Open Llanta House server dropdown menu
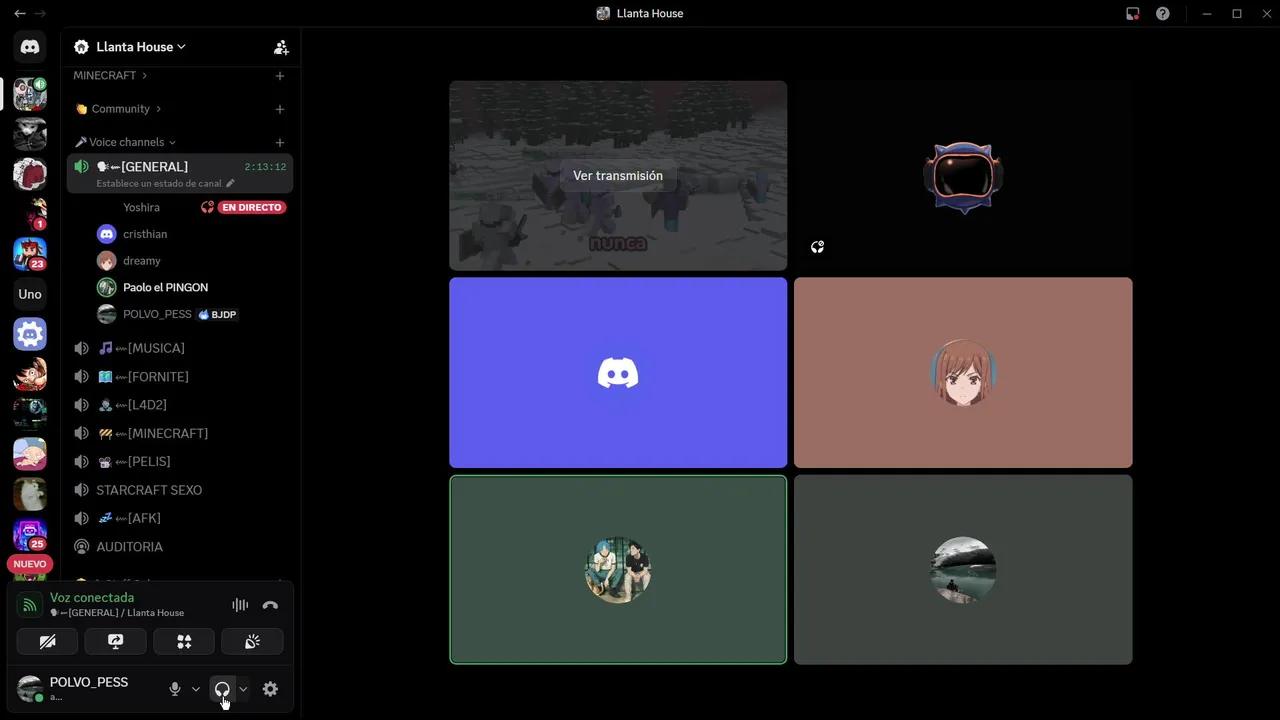Image resolution: width=1280 pixels, height=720 pixels. tap(140, 47)
